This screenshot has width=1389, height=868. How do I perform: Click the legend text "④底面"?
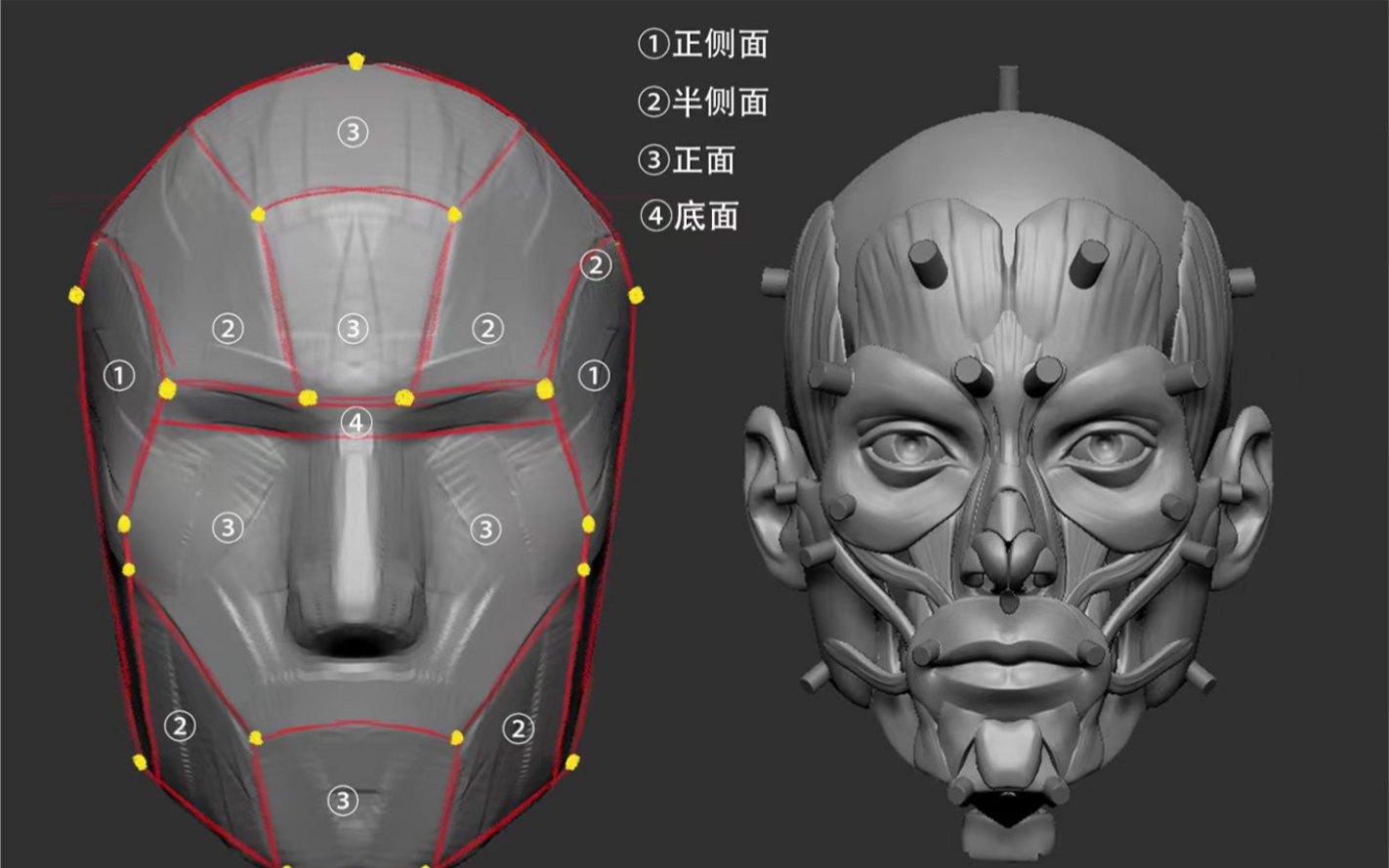688,216
